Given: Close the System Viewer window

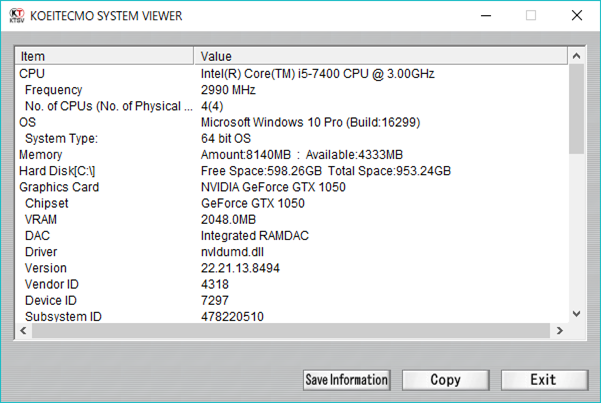Looking at the screenshot, I should [577, 16].
